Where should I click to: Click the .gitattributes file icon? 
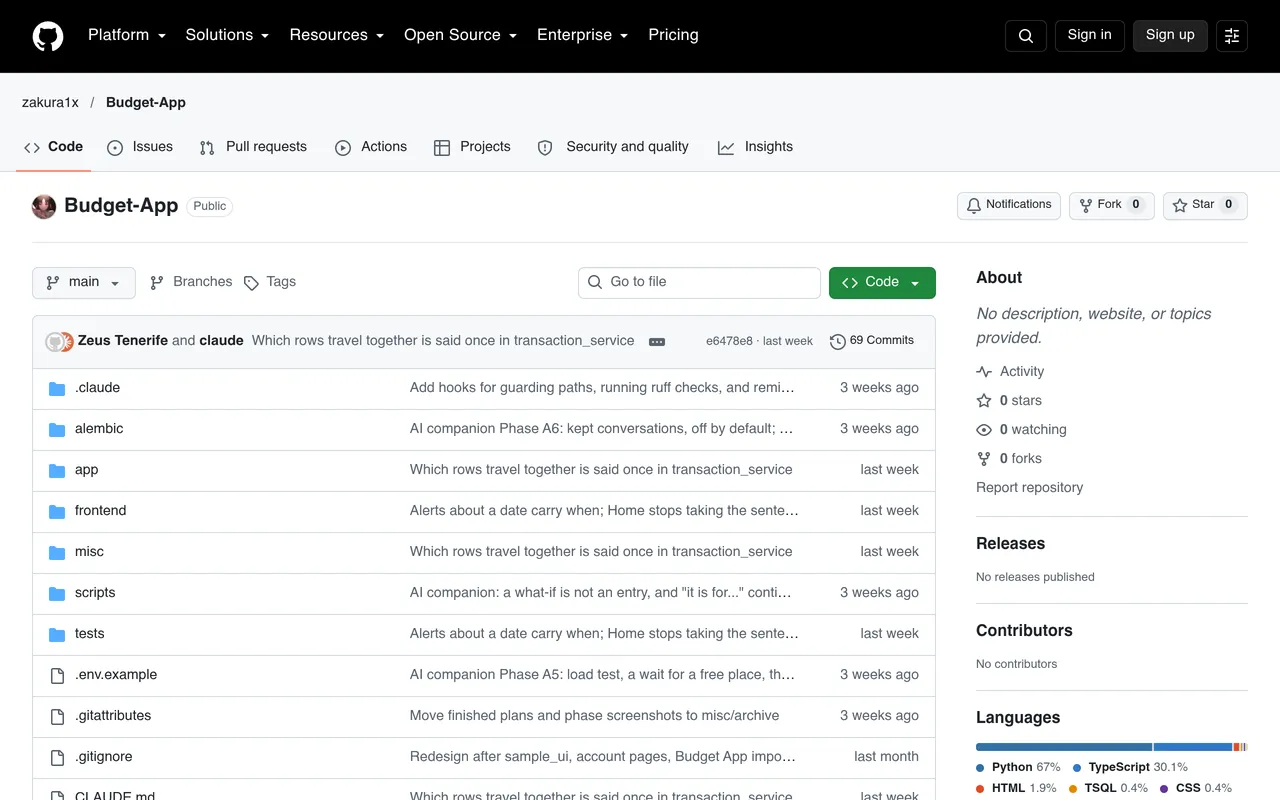pyautogui.click(x=57, y=716)
